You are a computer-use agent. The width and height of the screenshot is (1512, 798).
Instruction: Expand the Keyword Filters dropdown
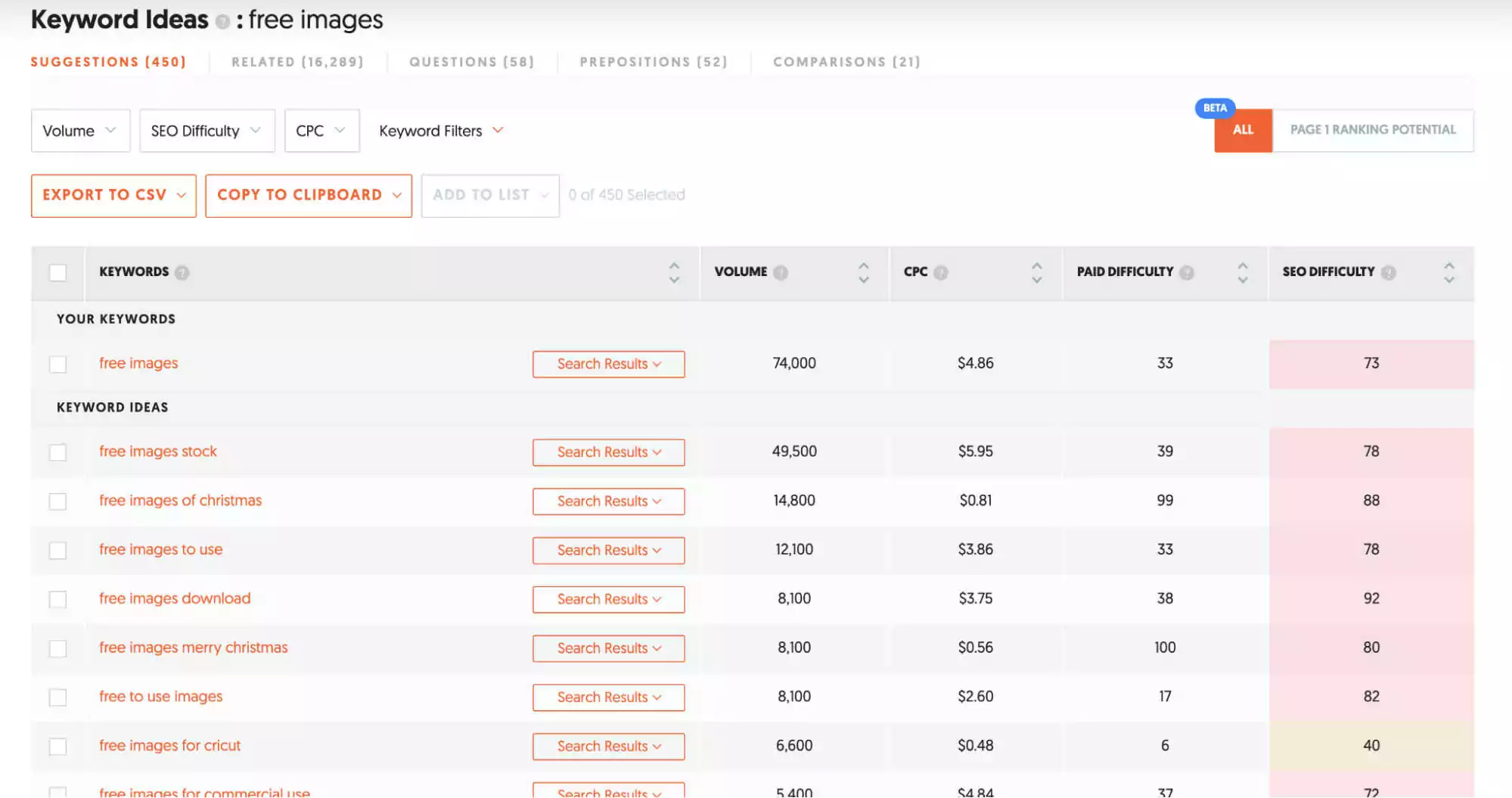coord(441,131)
